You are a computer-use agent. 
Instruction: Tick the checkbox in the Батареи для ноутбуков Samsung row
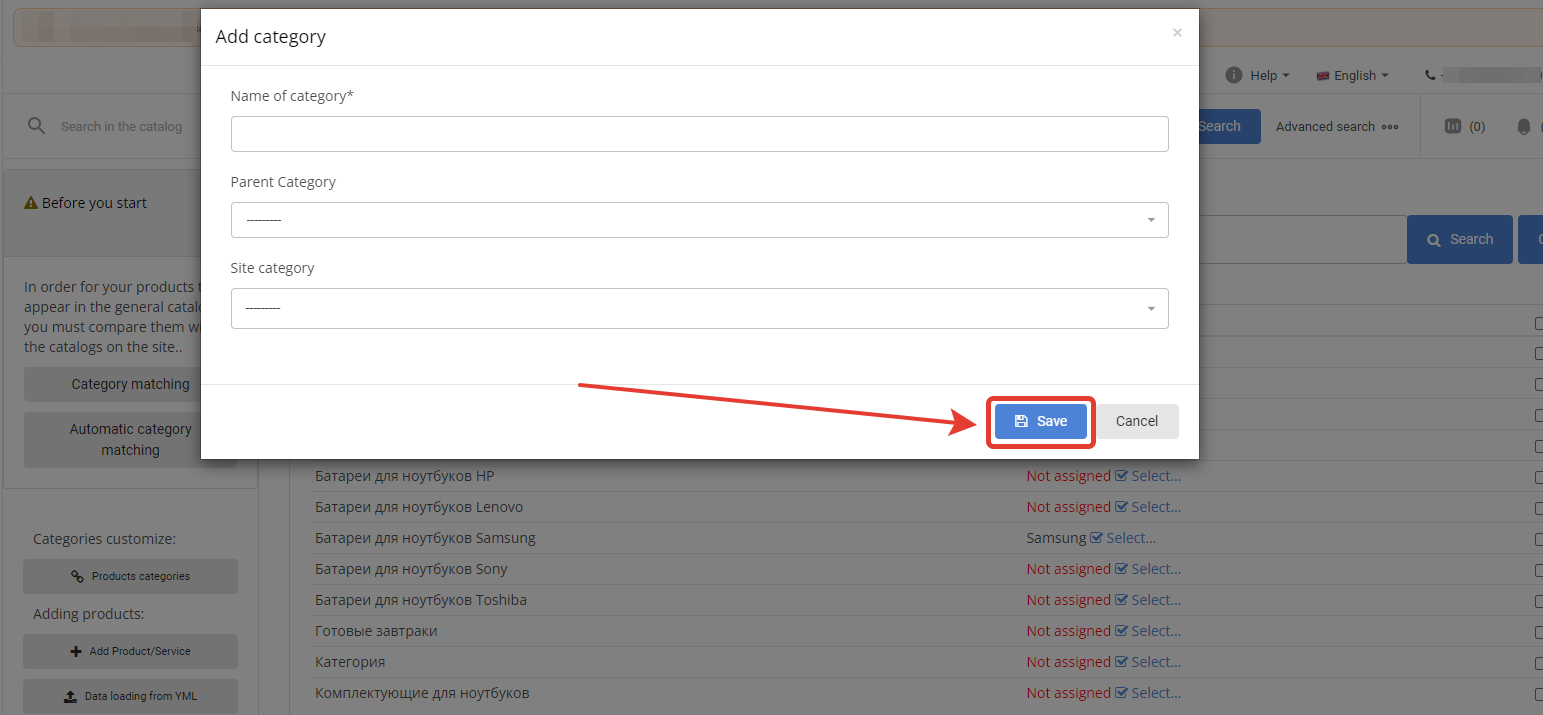(x=1539, y=538)
